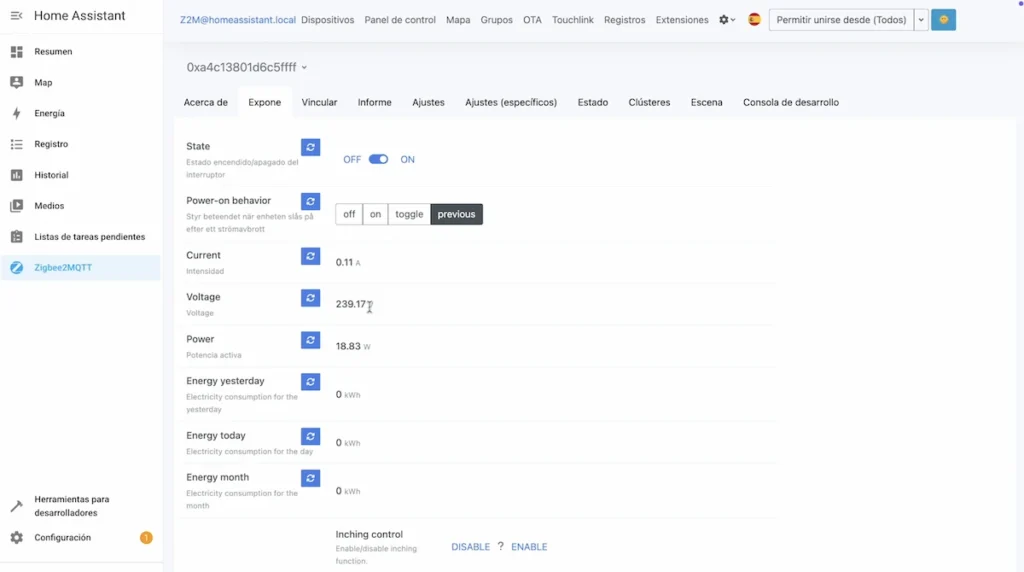This screenshot has width=1024, height=572.
Task: Click the 18.83 W power value
Action: point(353,346)
